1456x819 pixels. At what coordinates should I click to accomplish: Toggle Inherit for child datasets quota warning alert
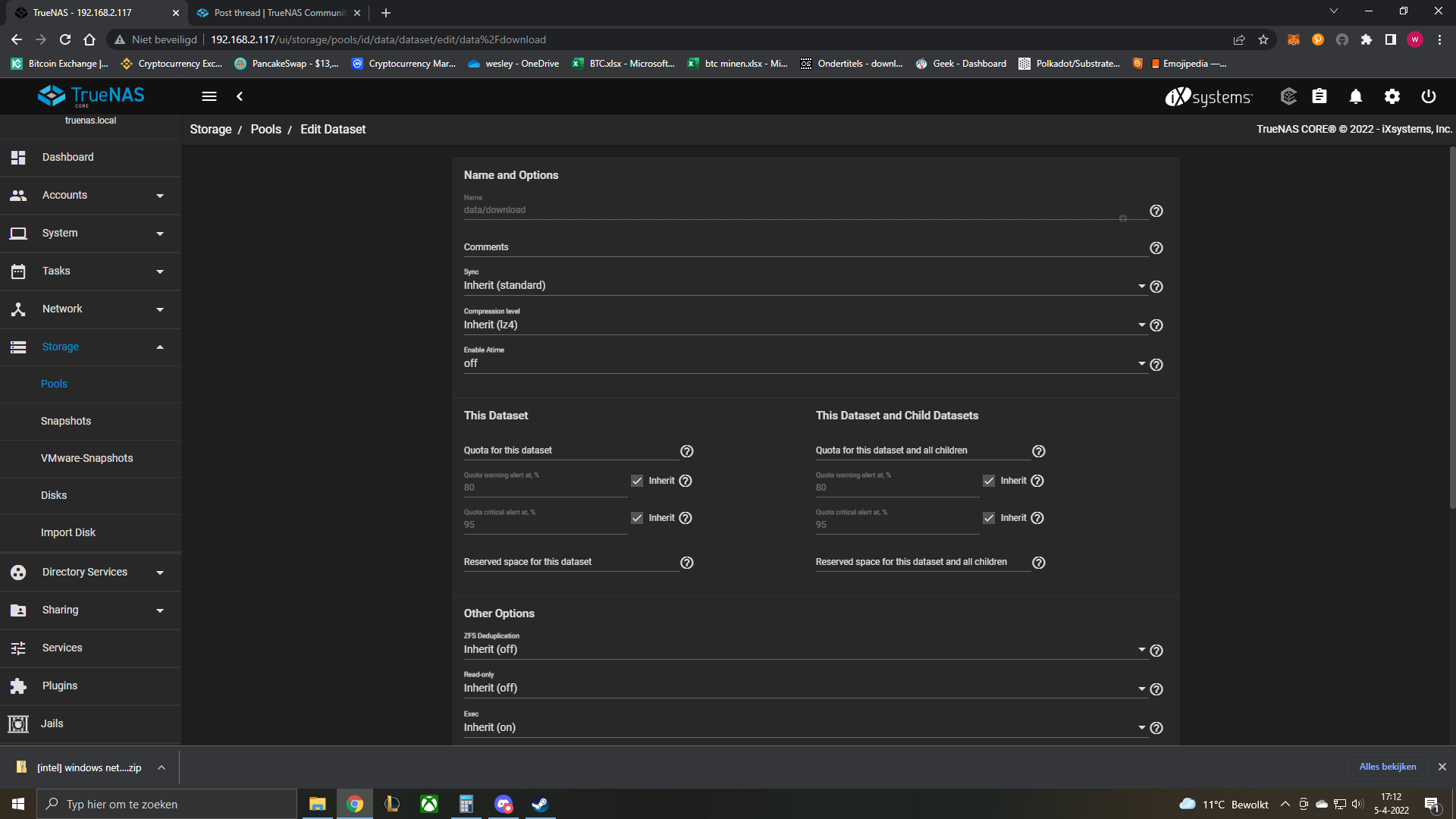click(x=988, y=481)
